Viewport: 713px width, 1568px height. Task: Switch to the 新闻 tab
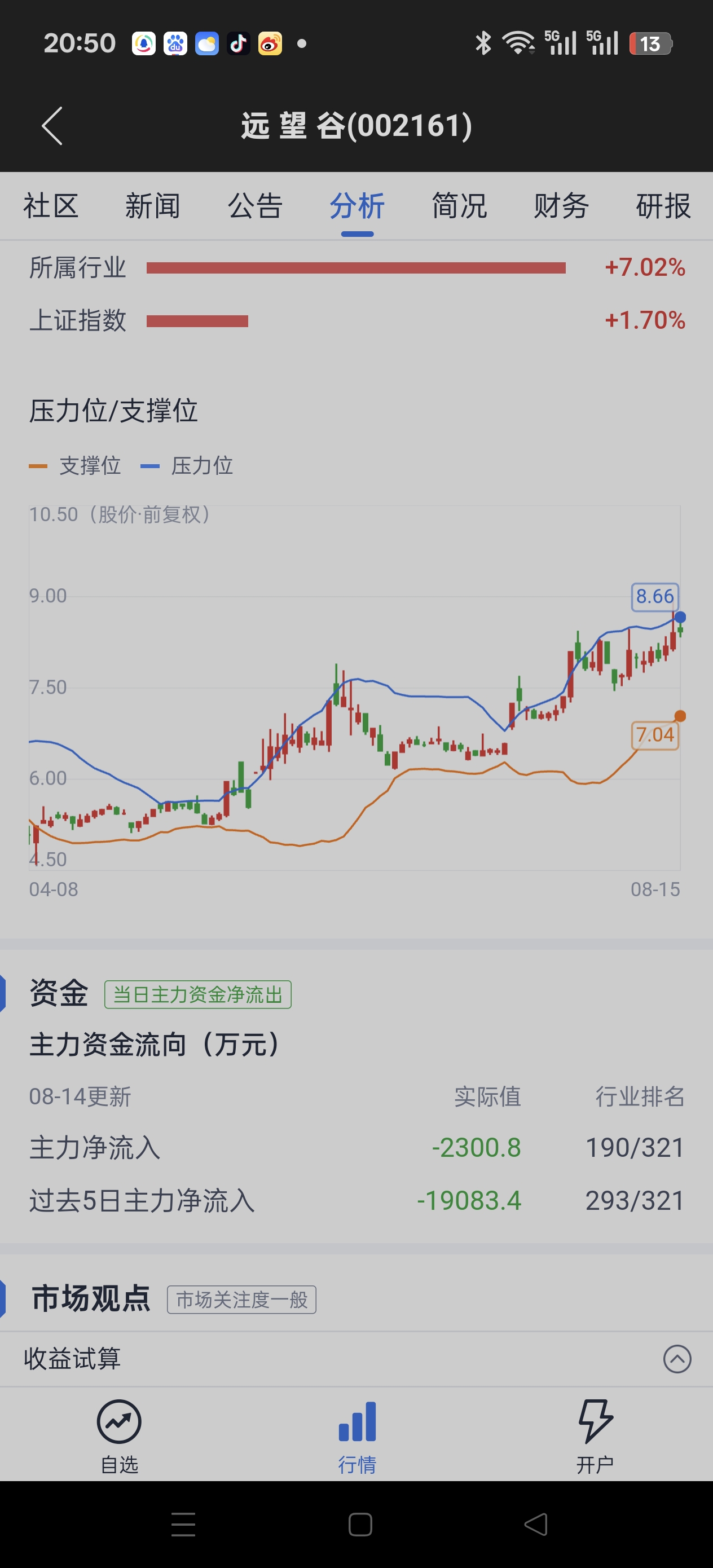click(x=153, y=206)
